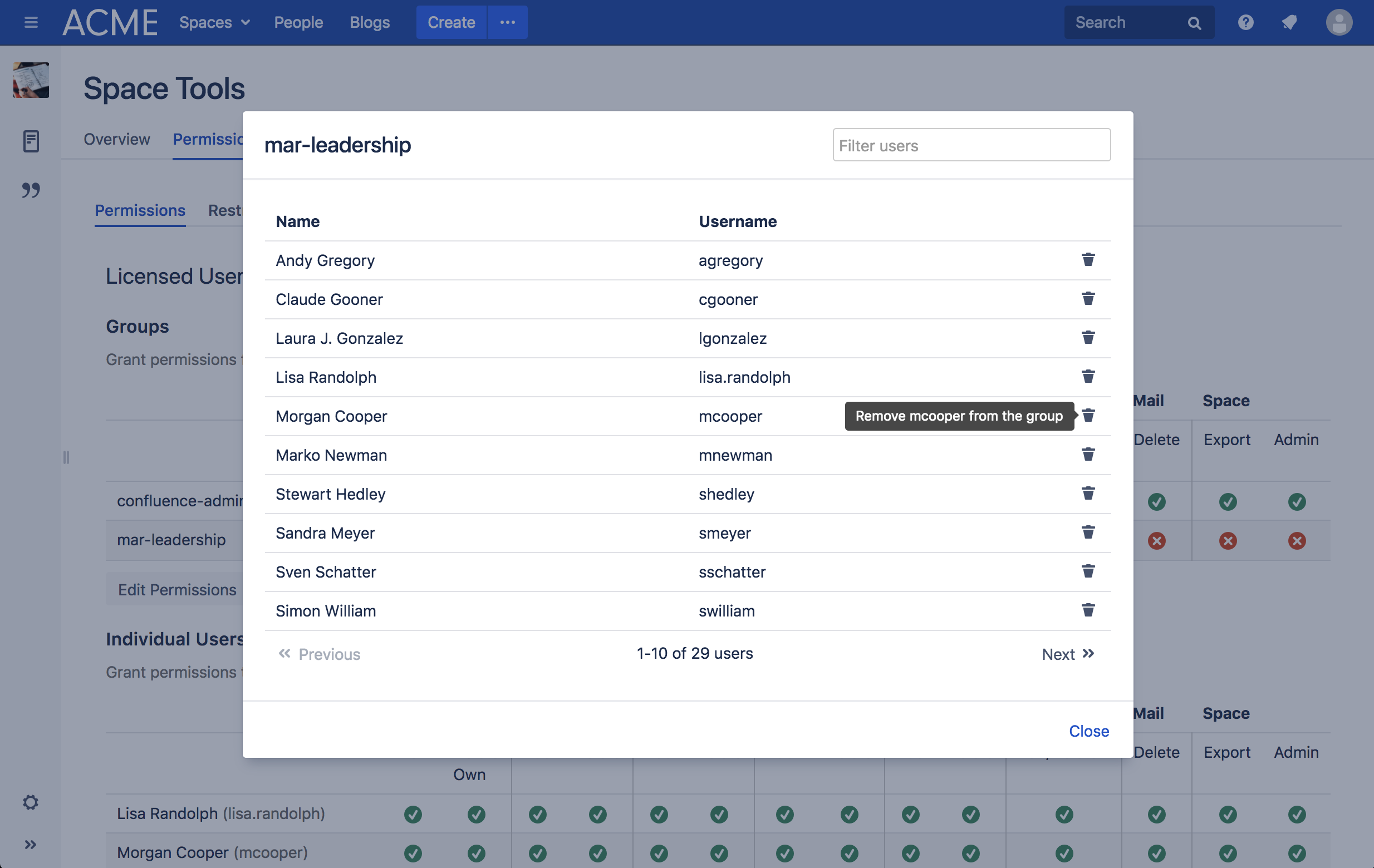The image size is (1374, 868).
Task: Open notifications icon in header
Action: [1289, 23]
